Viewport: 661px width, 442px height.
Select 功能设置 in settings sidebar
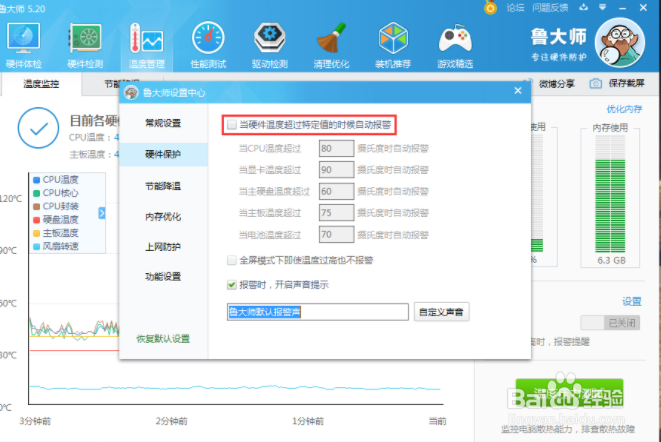coord(163,277)
